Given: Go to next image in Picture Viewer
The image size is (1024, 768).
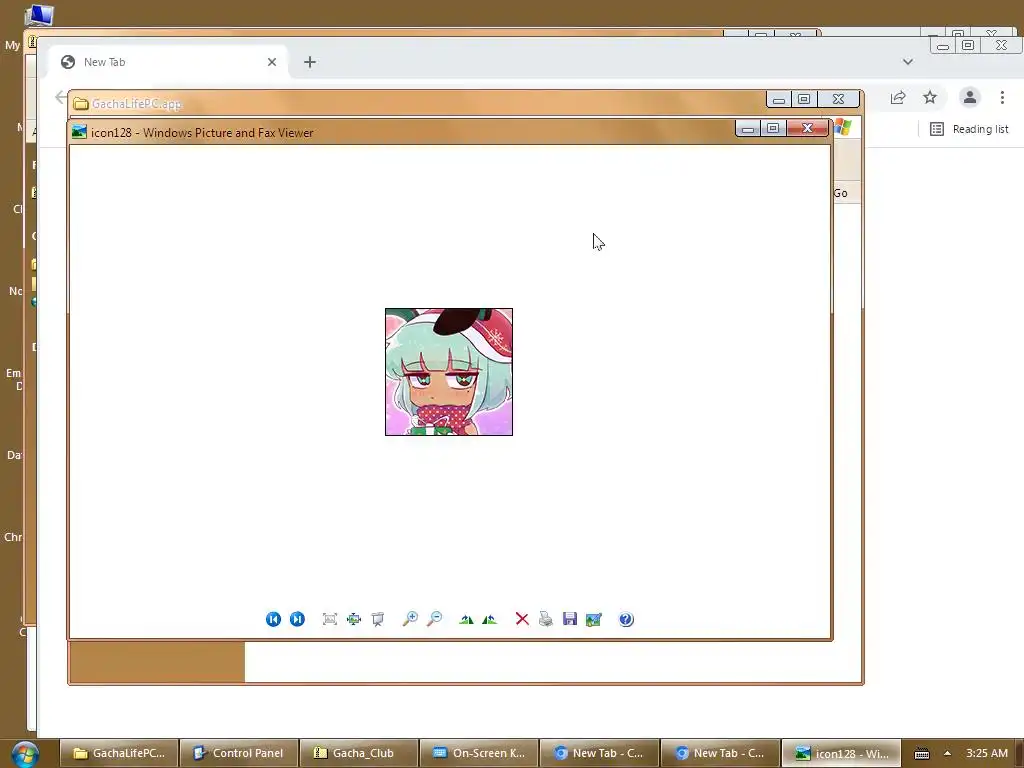Looking at the screenshot, I should click(x=297, y=619).
